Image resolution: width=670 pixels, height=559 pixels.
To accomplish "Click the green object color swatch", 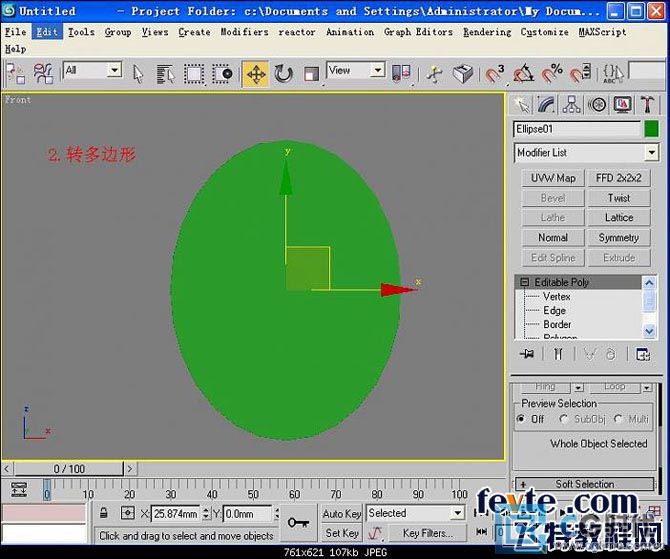I will click(x=651, y=129).
